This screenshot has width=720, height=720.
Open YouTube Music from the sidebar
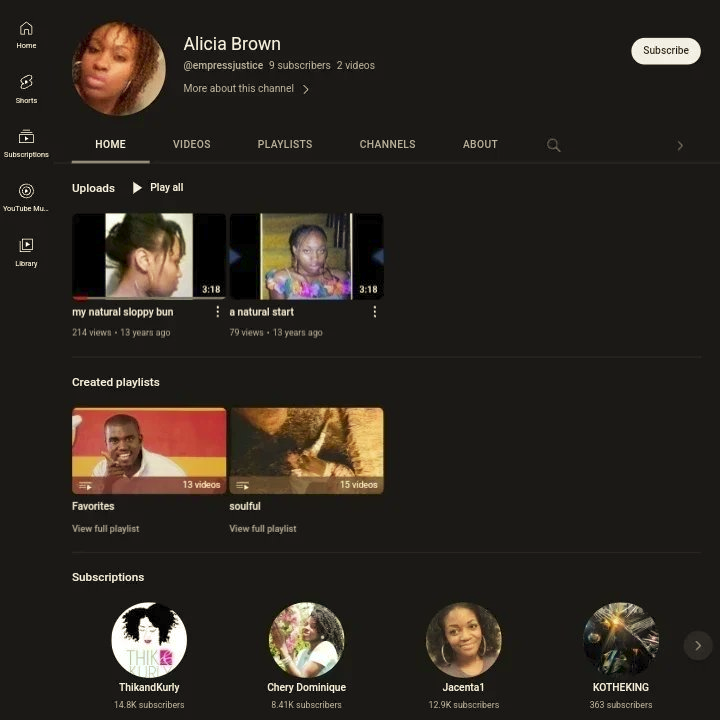[26, 198]
